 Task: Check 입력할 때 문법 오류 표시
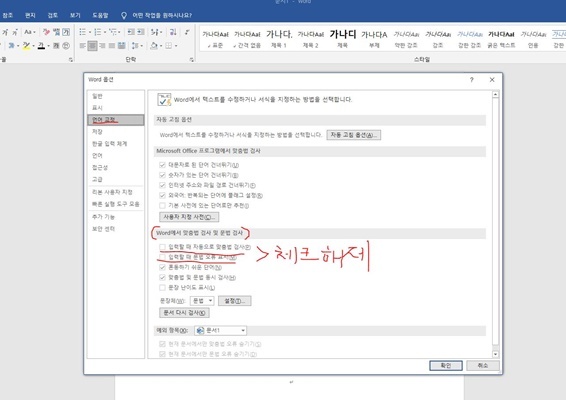pyautogui.click(x=162, y=257)
